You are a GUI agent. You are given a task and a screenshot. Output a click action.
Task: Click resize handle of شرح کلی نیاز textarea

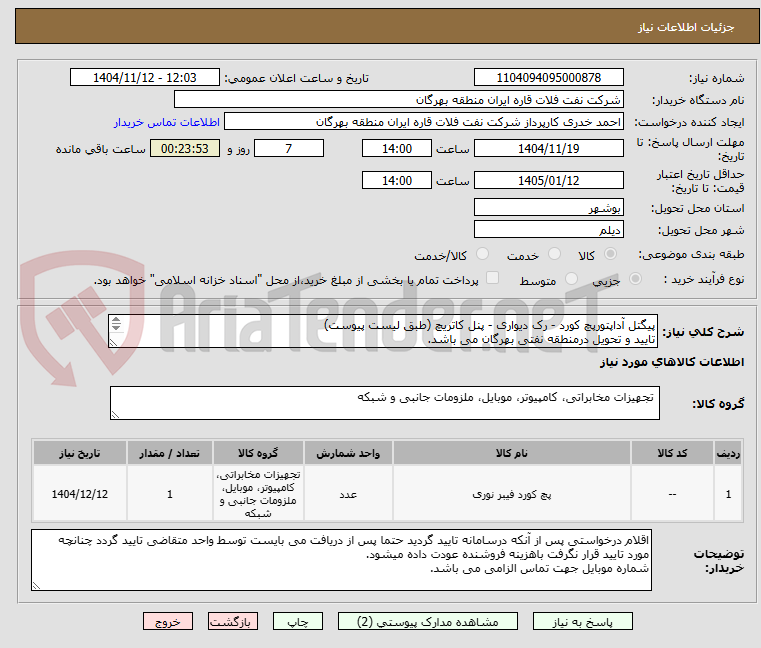point(114,343)
